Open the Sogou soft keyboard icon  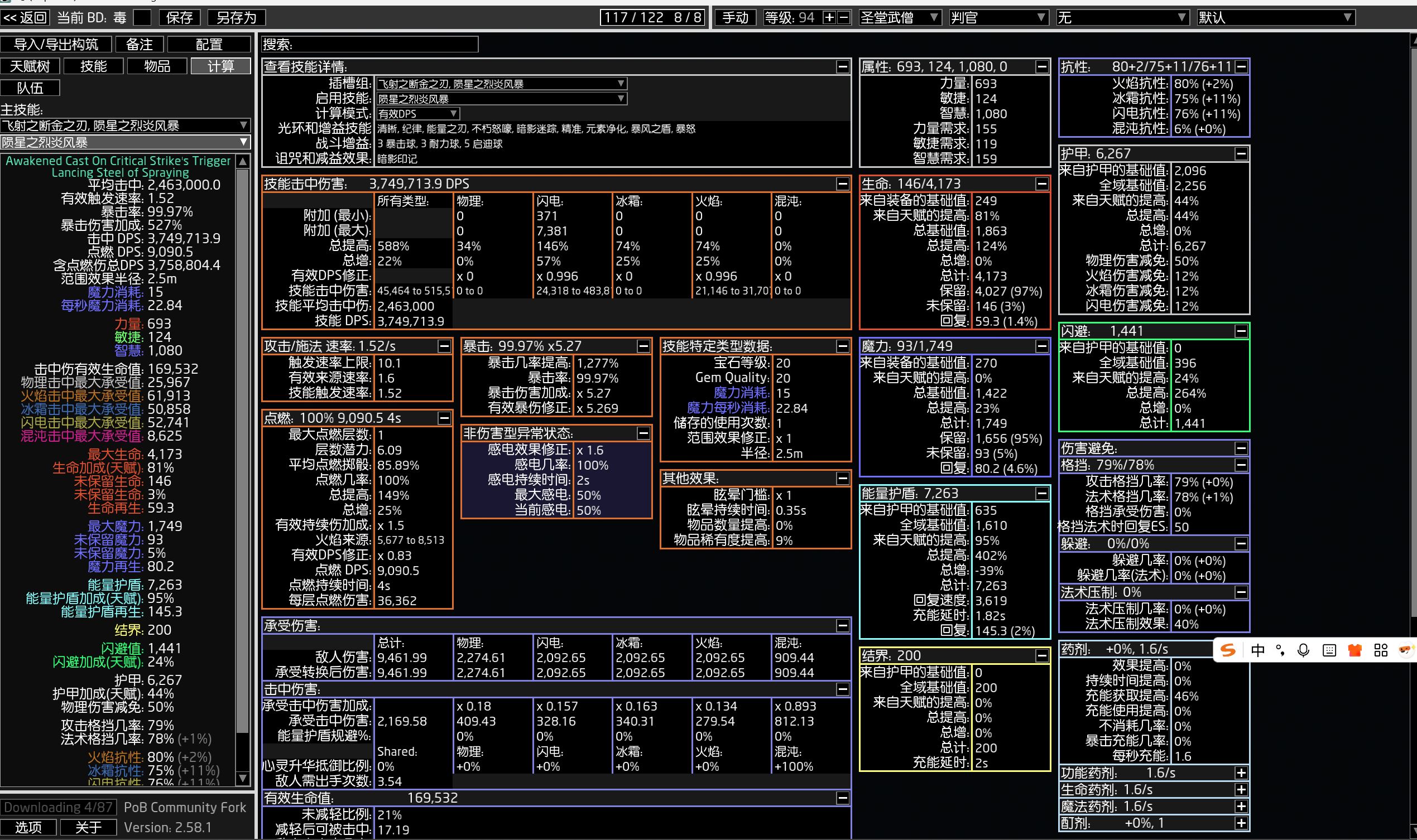coord(1329,650)
